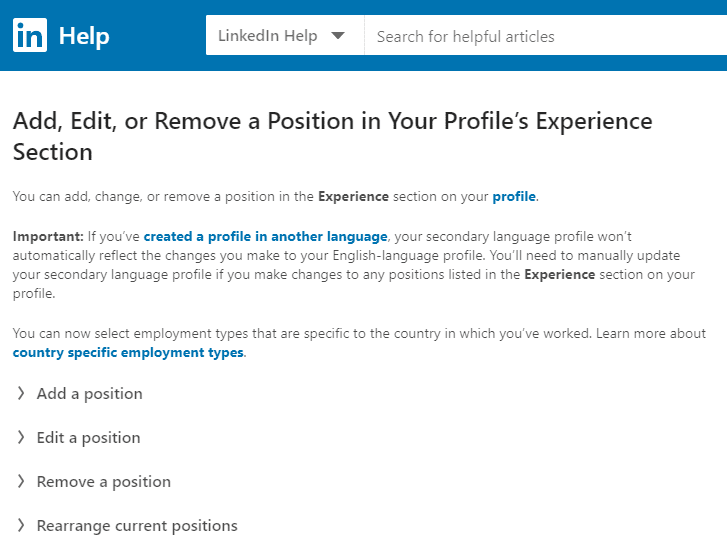This screenshot has width=727, height=554.
Task: Open 'country specific employment types' link
Action: point(128,352)
